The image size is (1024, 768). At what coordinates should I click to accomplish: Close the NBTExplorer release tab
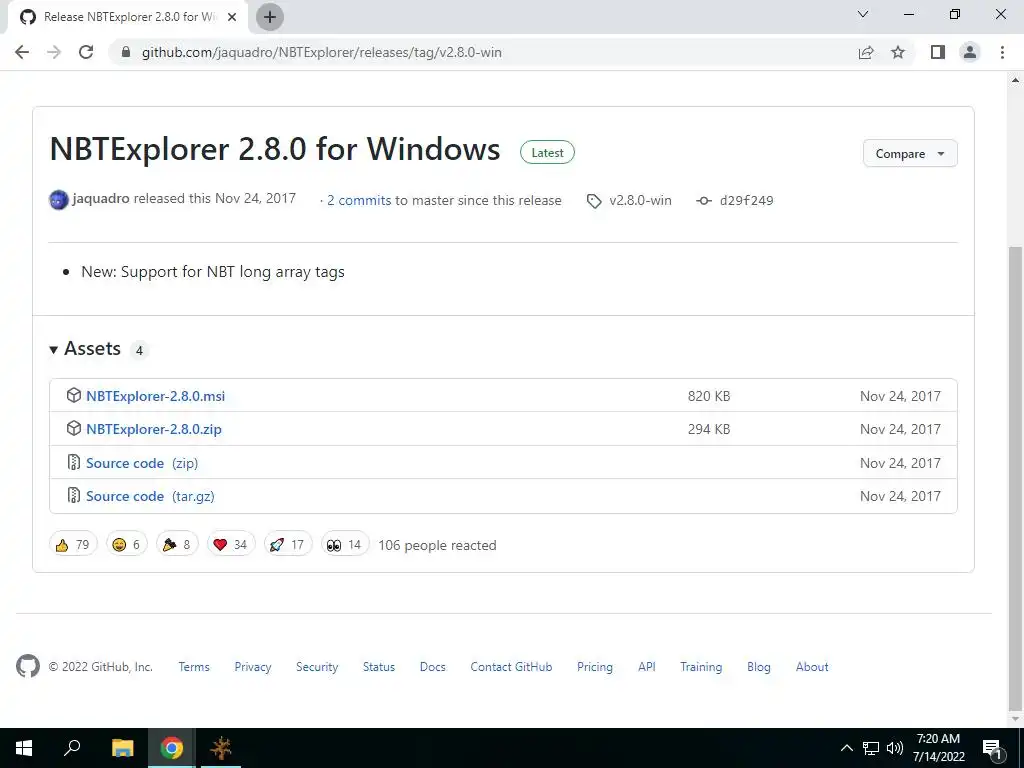(x=232, y=17)
